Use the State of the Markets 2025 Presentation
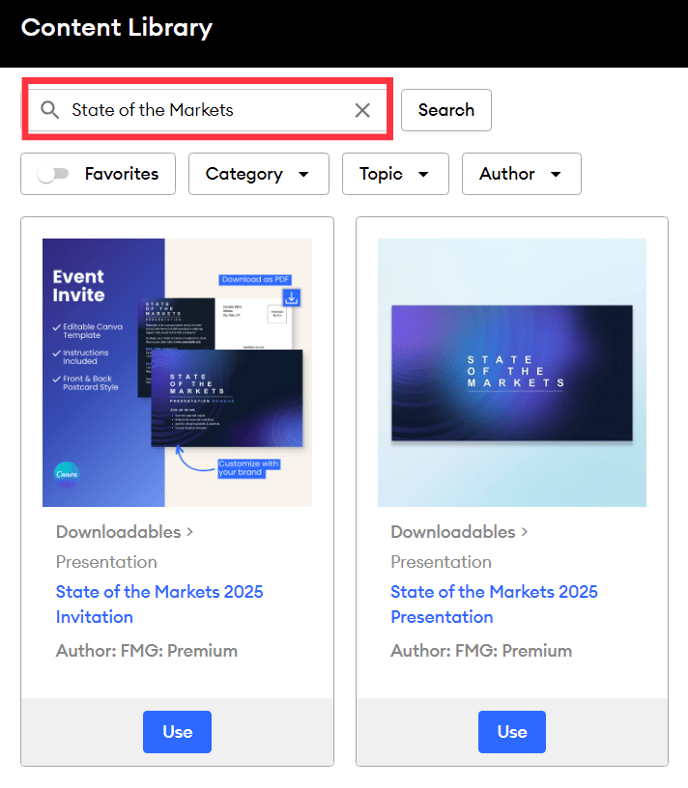 [512, 732]
